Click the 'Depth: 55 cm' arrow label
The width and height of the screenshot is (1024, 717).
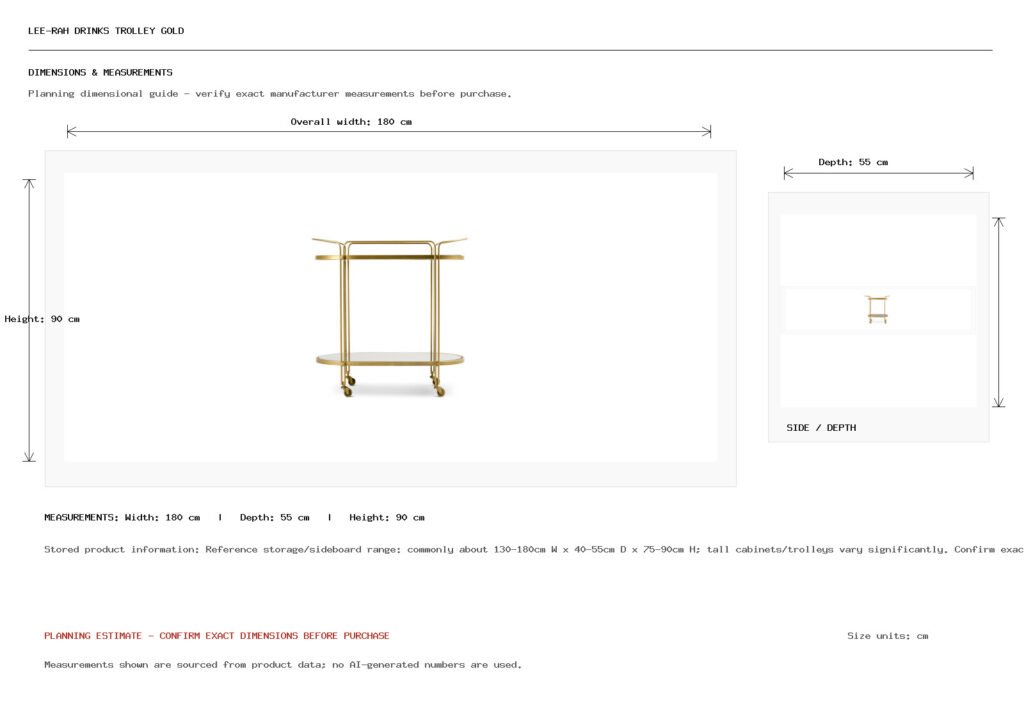[x=853, y=162]
